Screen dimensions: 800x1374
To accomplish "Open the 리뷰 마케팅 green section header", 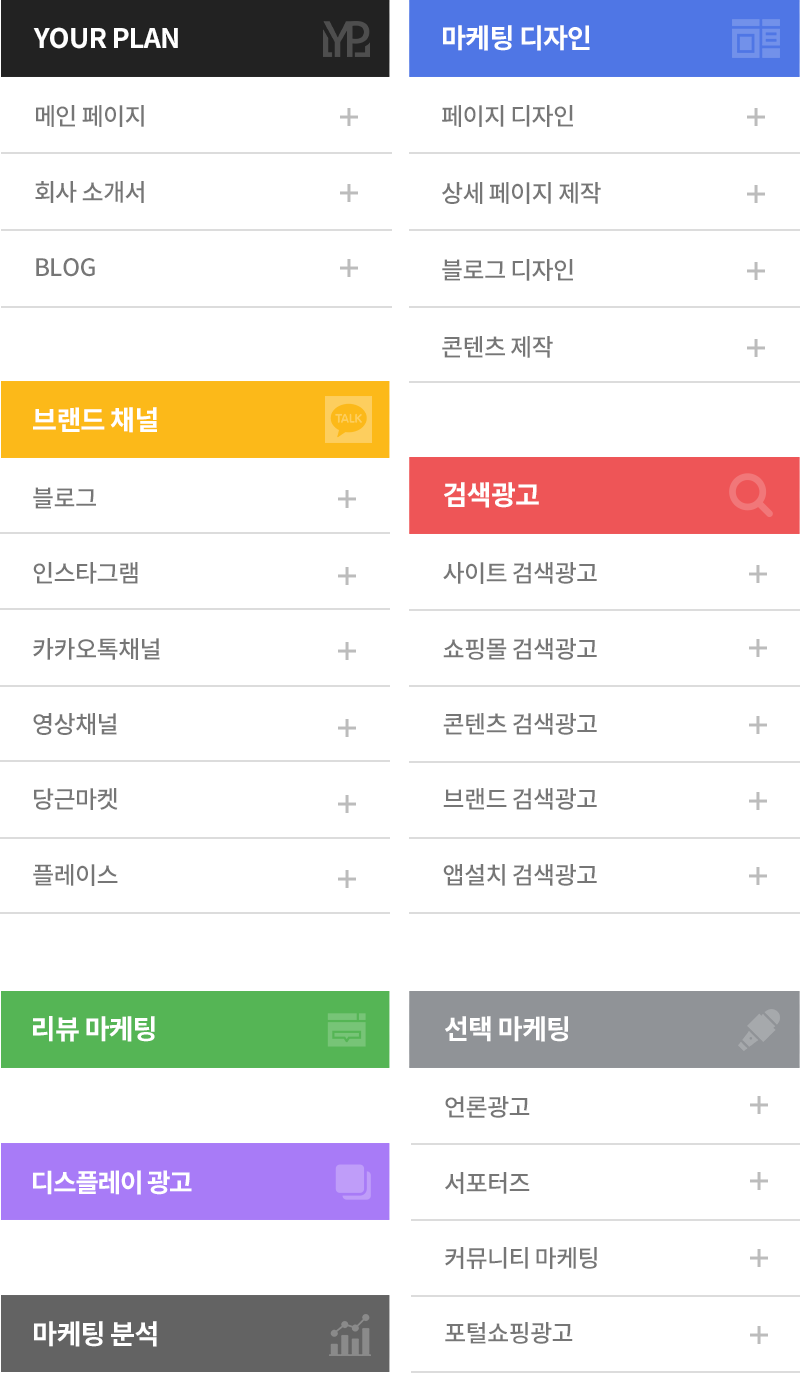I will point(195,1029).
